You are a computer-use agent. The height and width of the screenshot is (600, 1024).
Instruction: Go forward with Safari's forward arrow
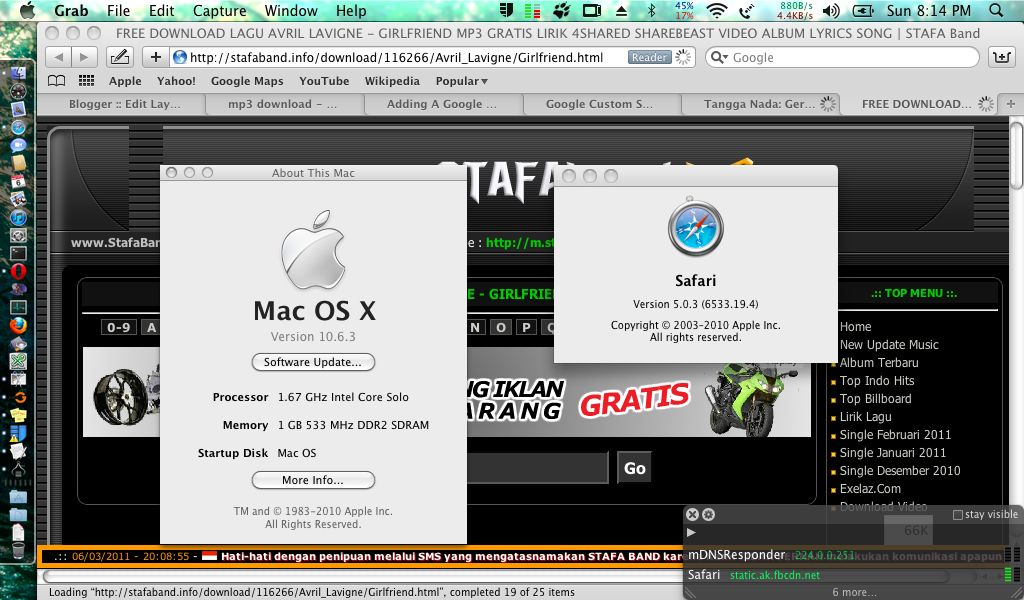click(84, 57)
